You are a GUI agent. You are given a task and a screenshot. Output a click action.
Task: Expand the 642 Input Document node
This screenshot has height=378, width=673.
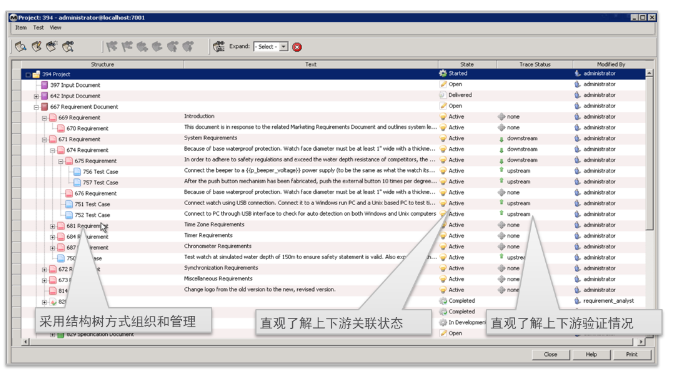(x=36, y=96)
